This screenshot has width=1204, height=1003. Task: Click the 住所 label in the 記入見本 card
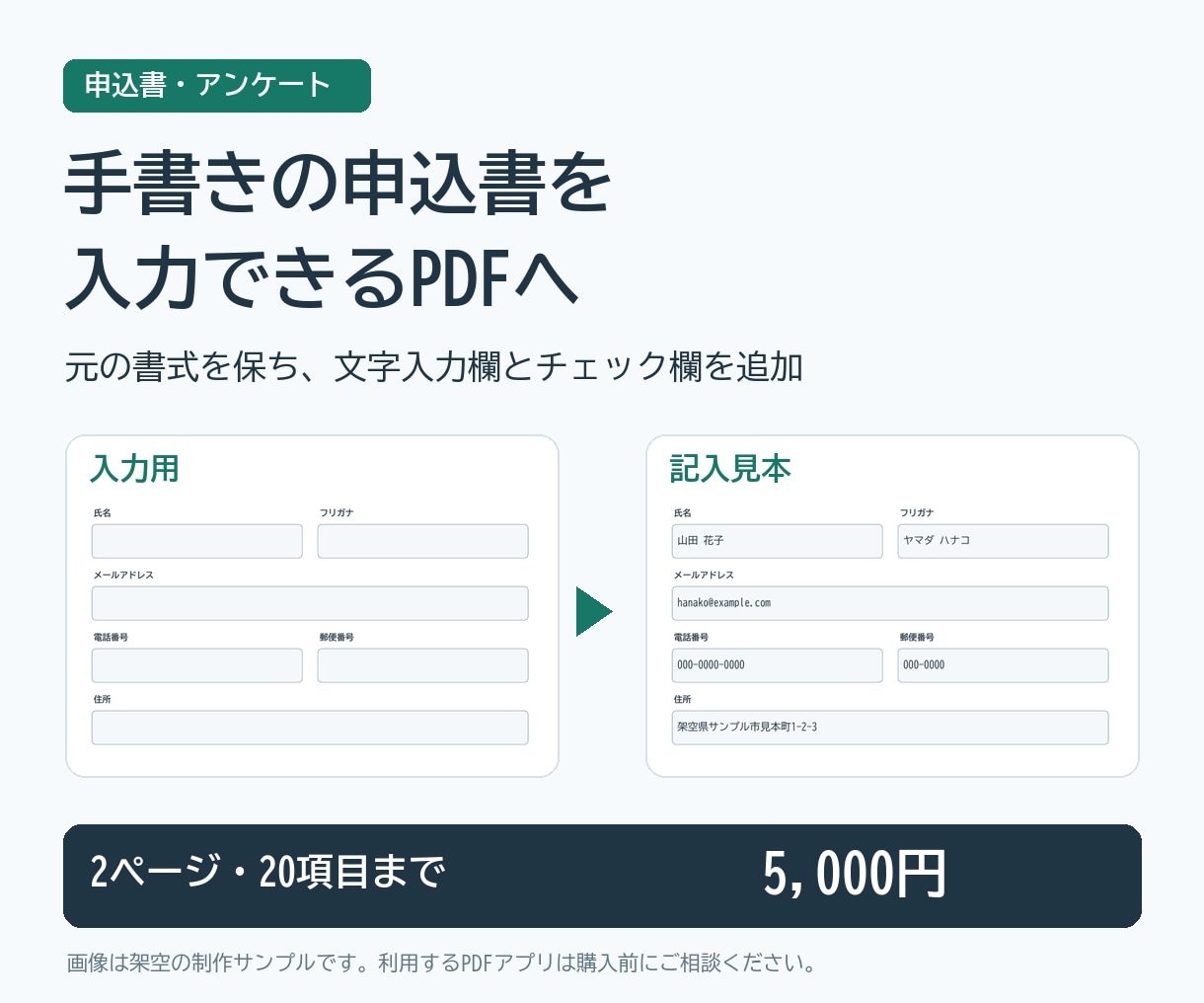pos(683,700)
